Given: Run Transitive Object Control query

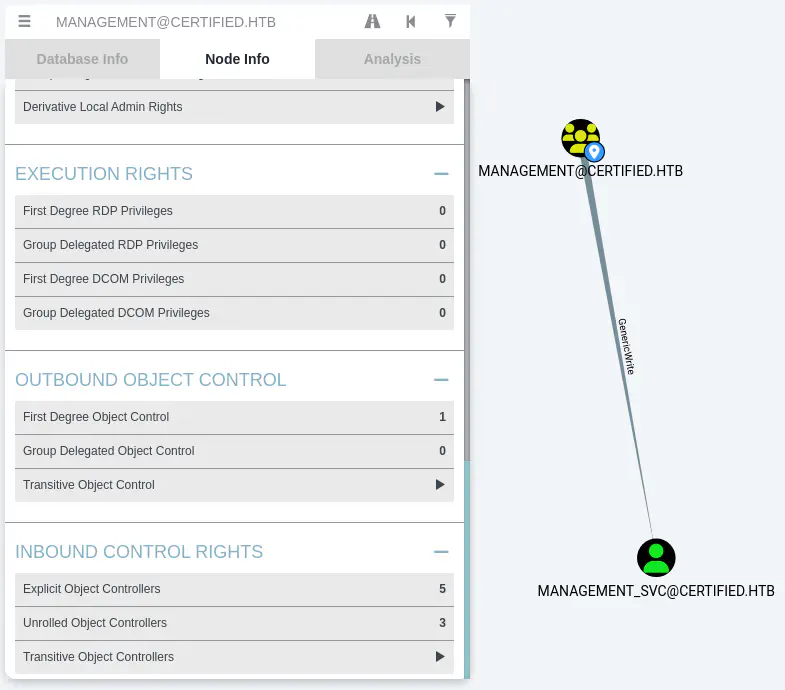Looking at the screenshot, I should point(439,485).
